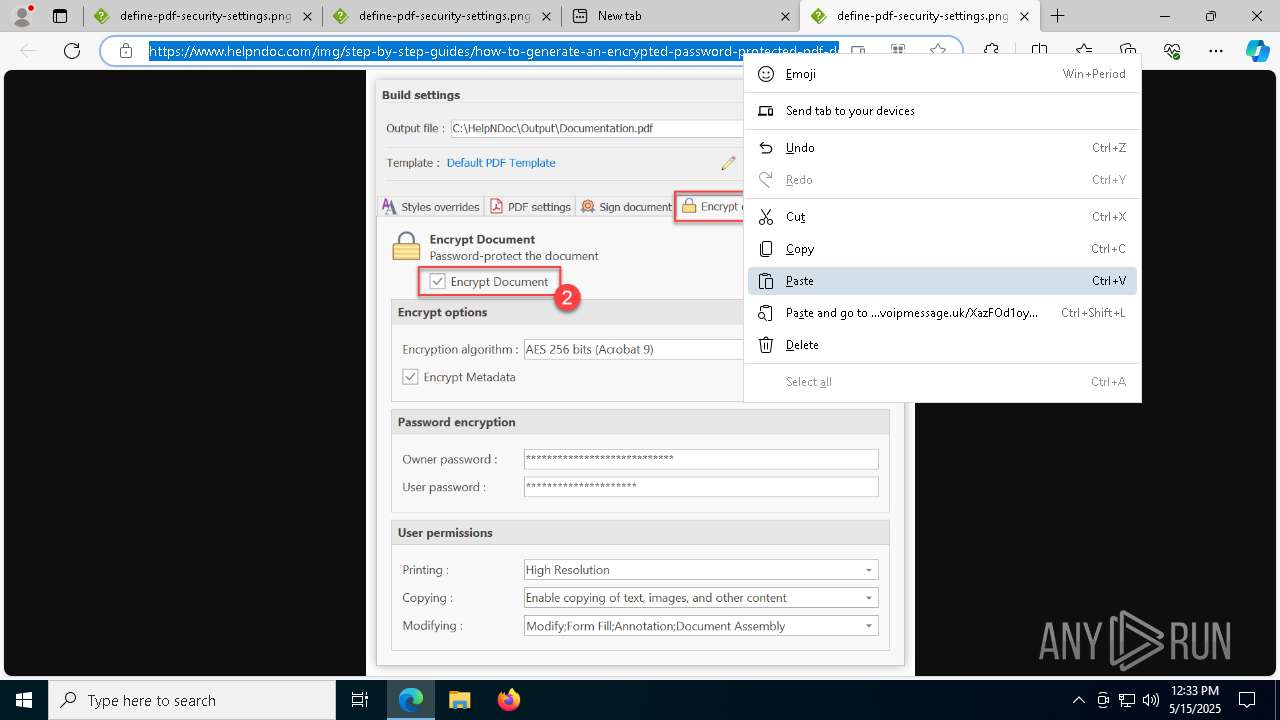Refresh the current page
The width and height of the screenshot is (1280, 720).
coord(72,51)
